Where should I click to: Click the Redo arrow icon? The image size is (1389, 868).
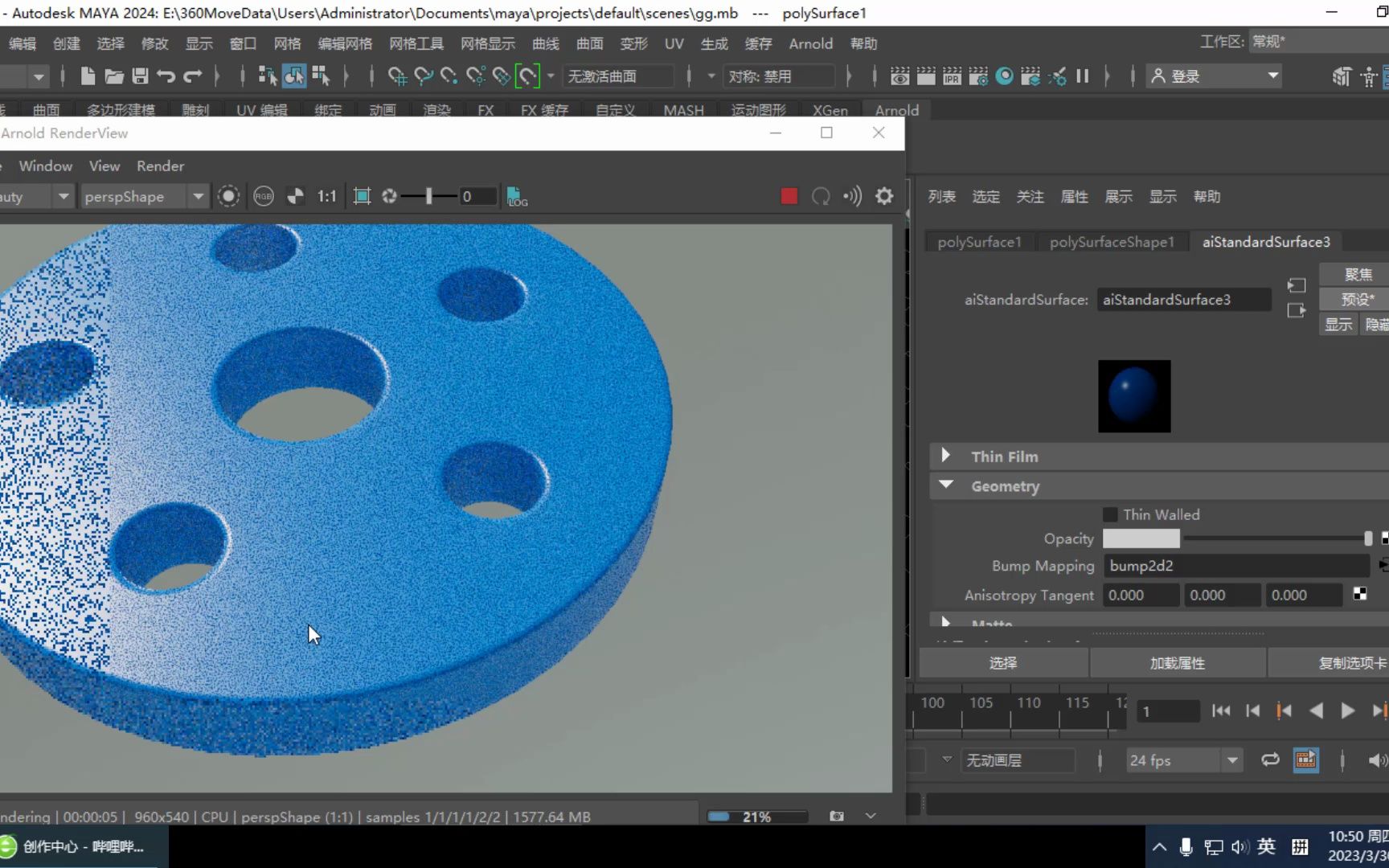coord(193,76)
